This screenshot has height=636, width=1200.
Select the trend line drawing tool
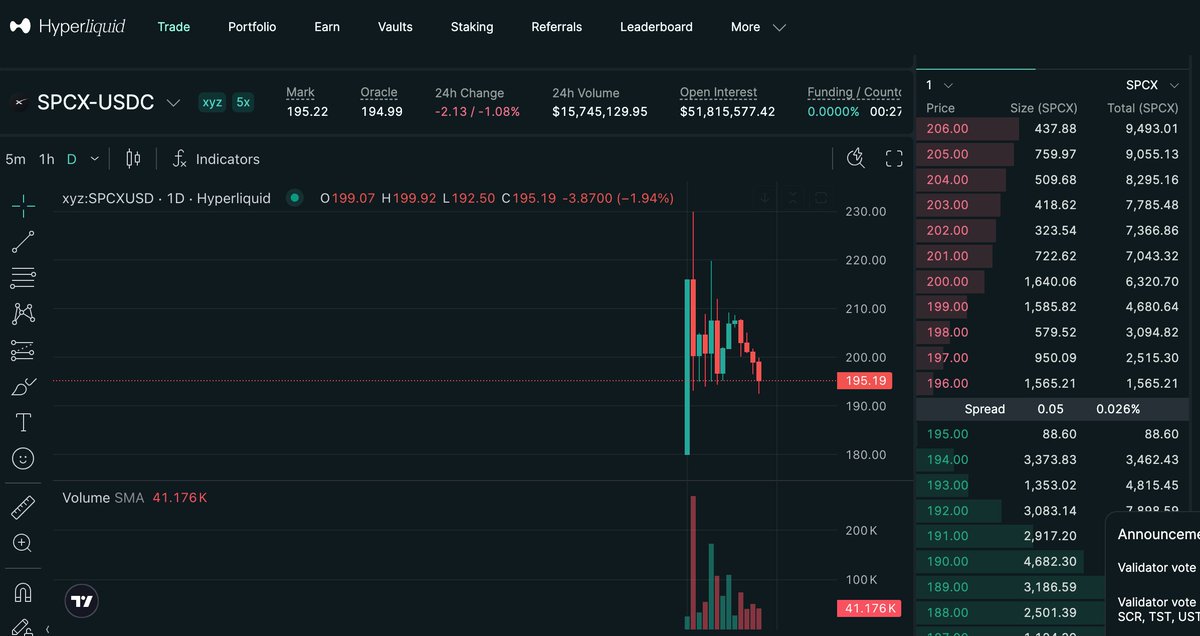click(23, 242)
